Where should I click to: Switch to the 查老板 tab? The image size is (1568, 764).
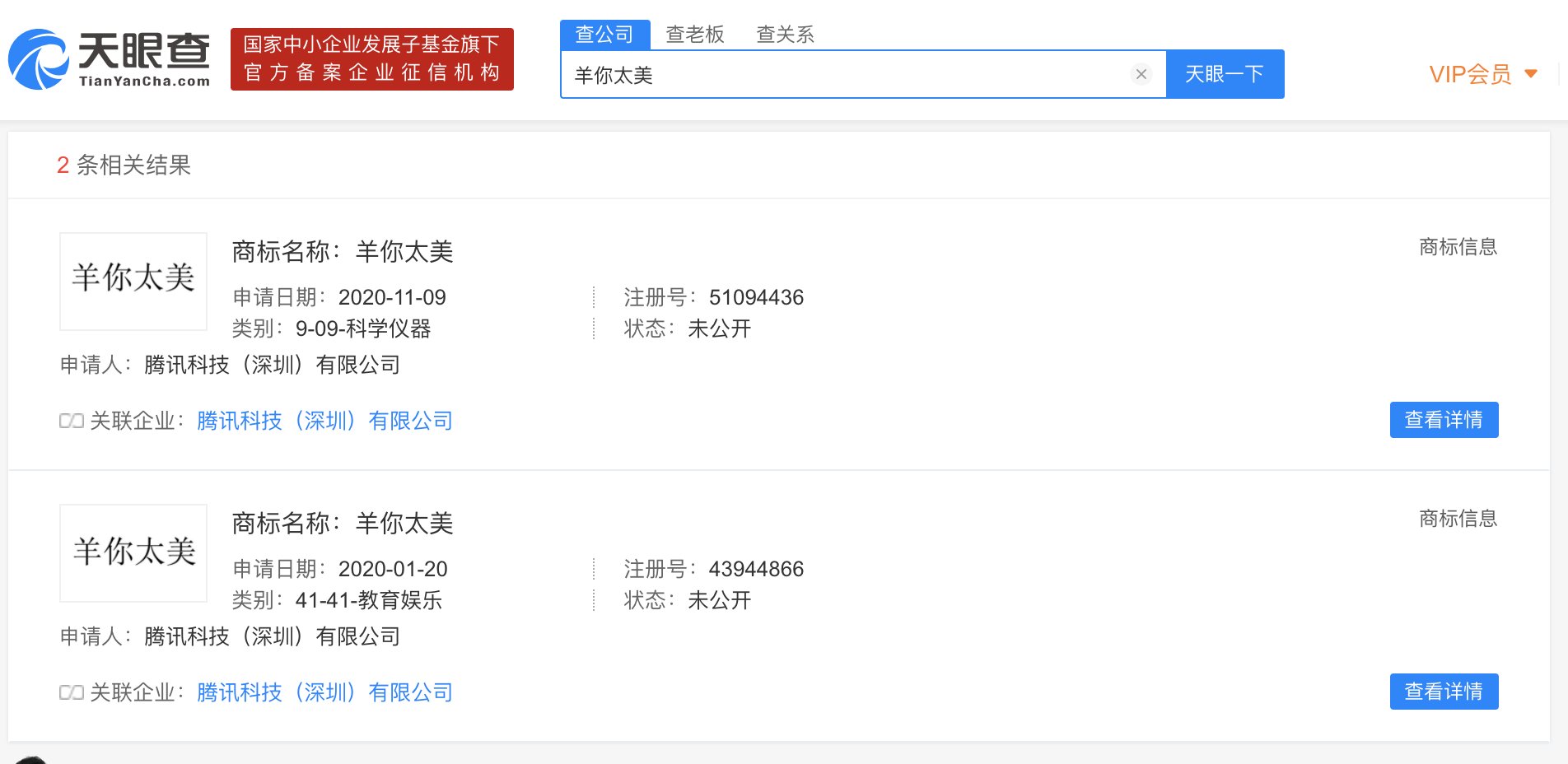(x=695, y=35)
